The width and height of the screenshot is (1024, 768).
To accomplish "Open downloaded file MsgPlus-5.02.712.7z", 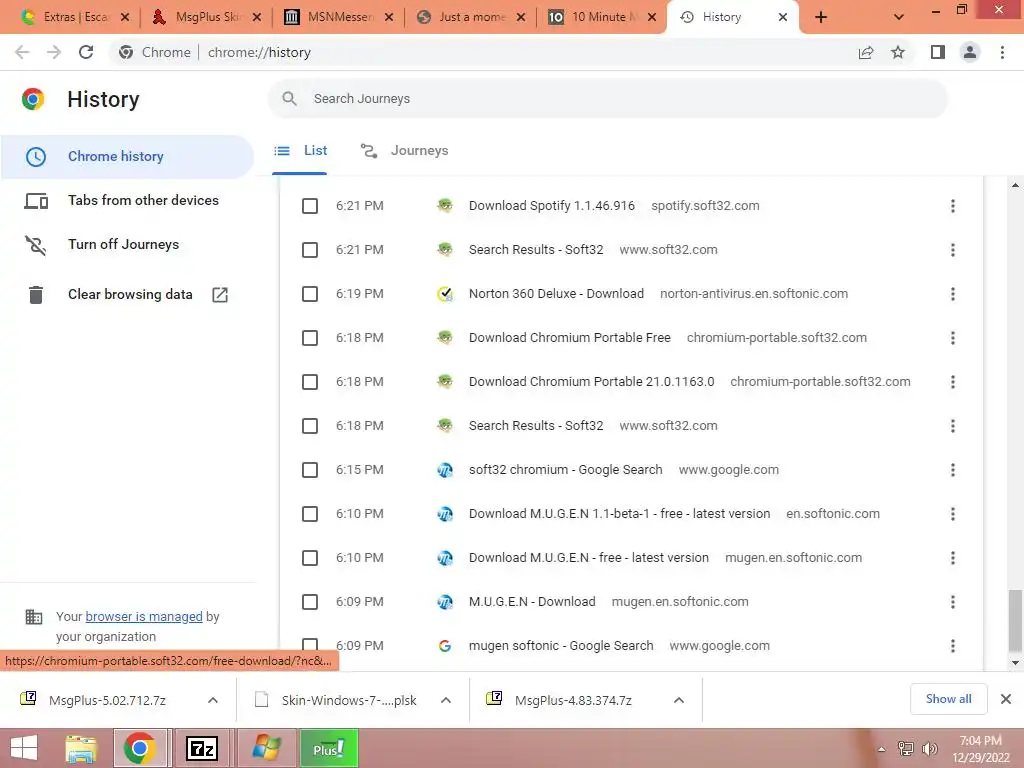I will [x=107, y=700].
